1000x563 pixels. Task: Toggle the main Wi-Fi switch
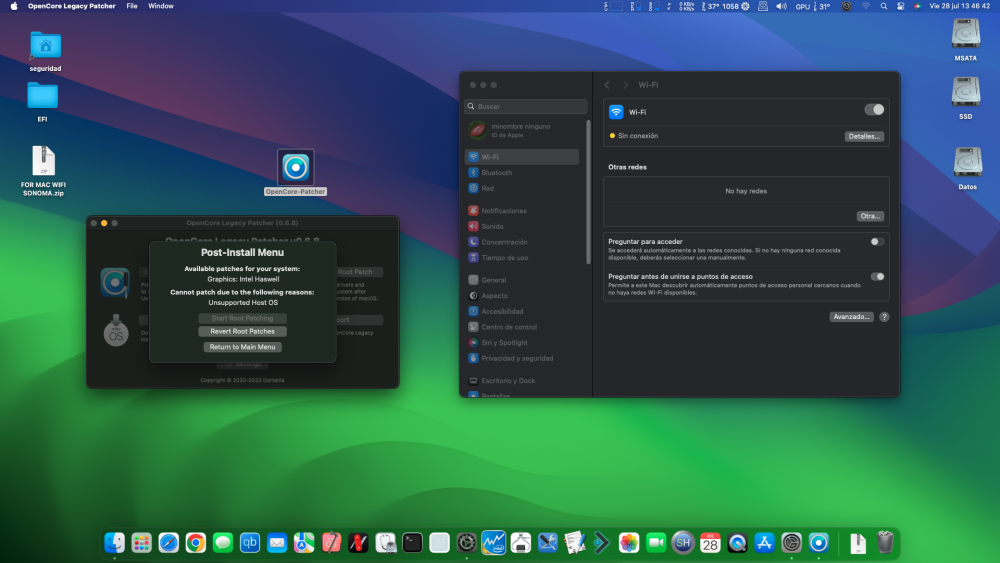[x=874, y=110]
